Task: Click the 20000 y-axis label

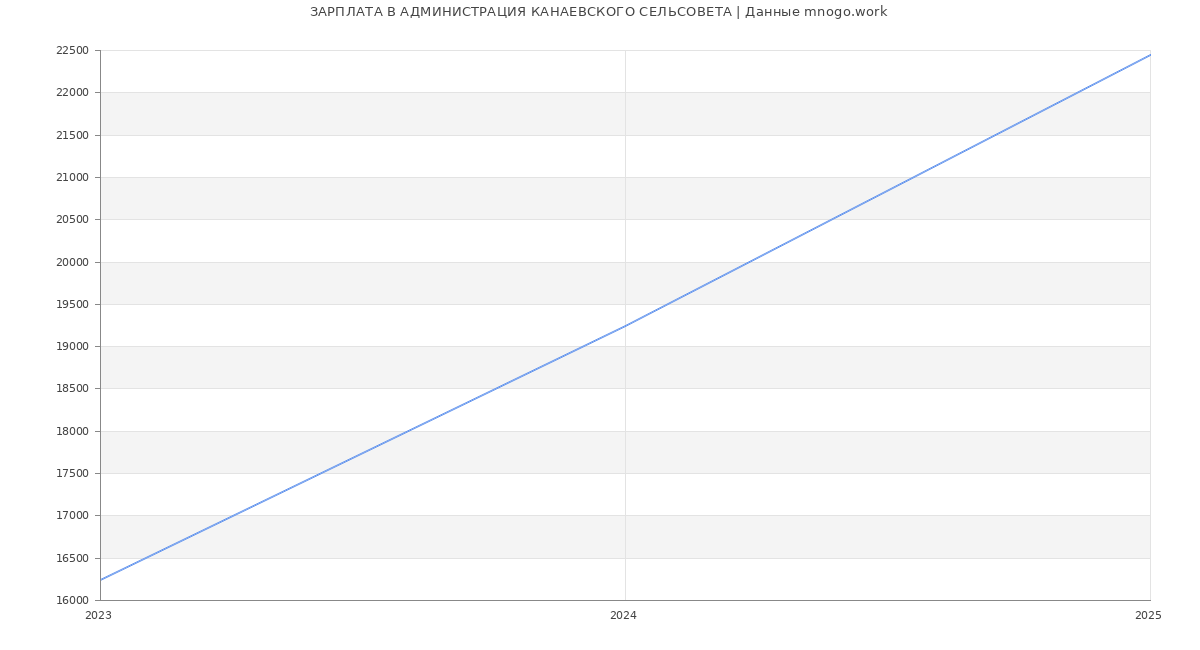Action: coord(72,262)
